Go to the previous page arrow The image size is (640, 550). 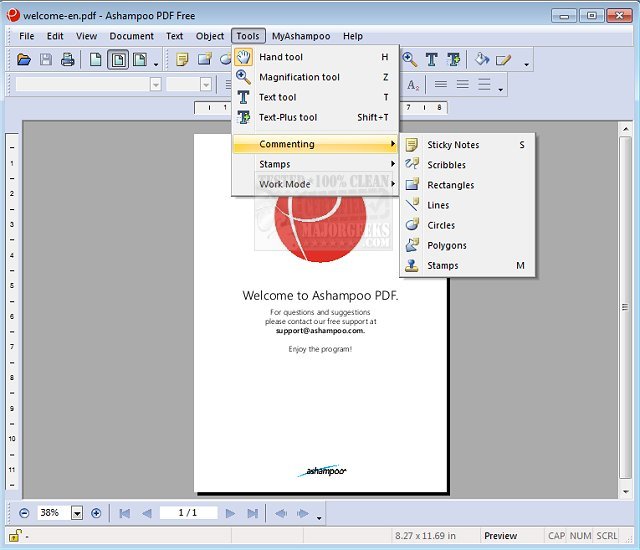pos(147,513)
